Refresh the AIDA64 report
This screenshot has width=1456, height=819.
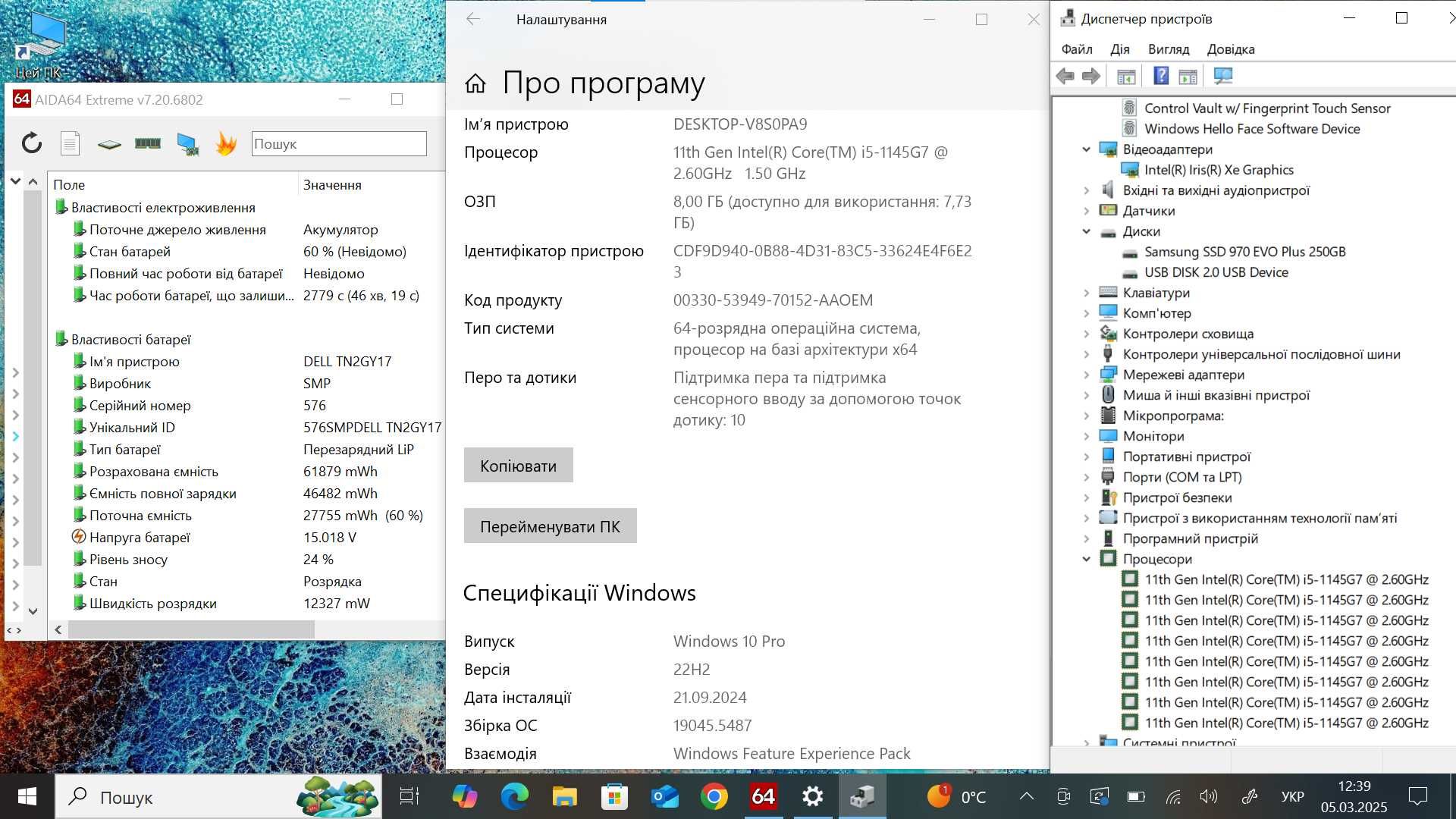click(32, 143)
